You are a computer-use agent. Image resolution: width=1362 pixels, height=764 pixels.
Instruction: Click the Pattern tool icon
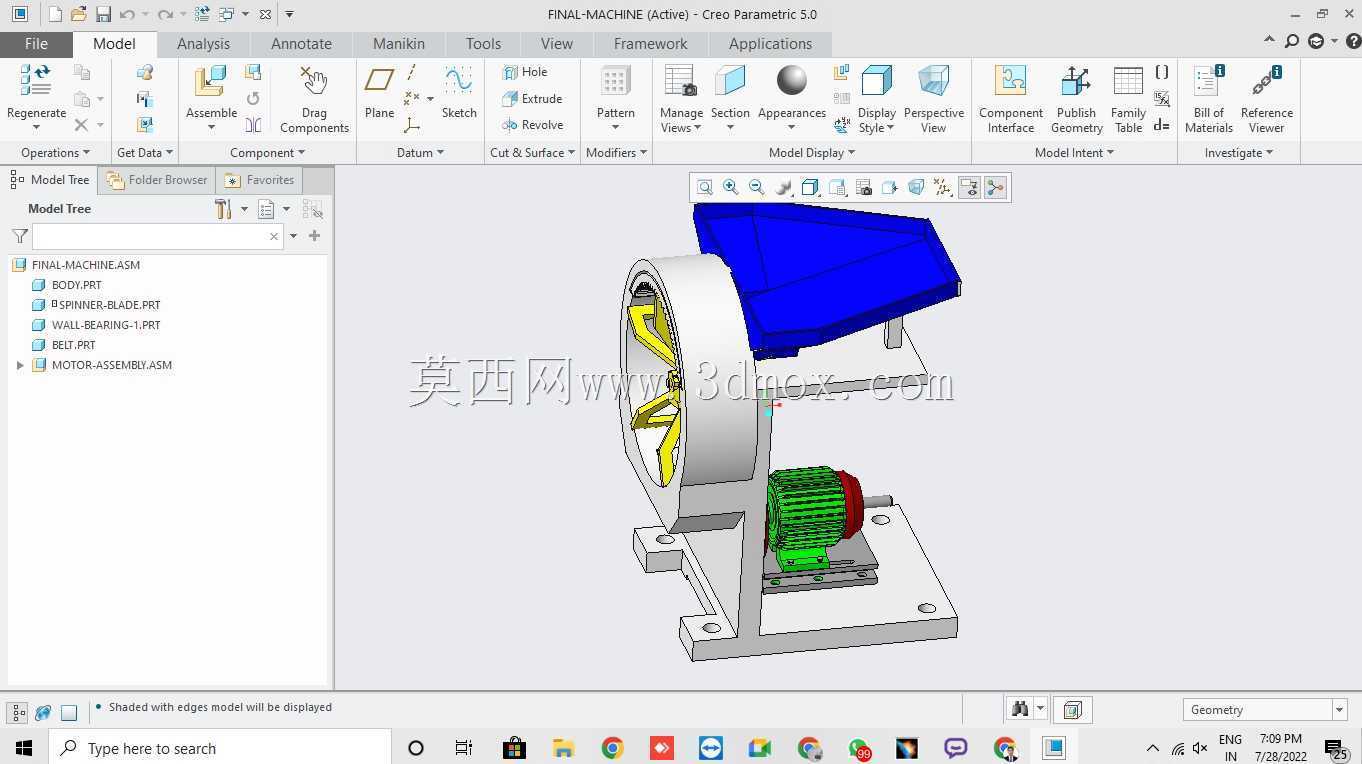pos(615,81)
